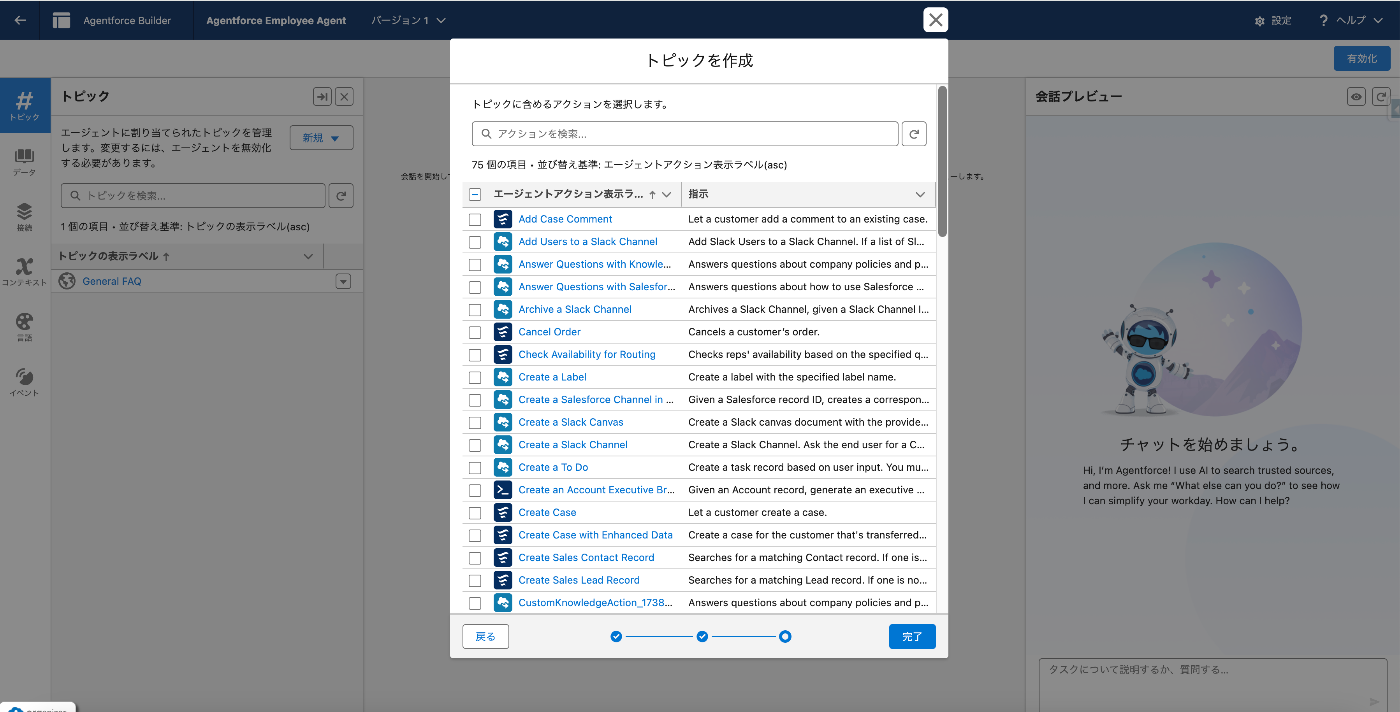Click the chat message input box
This screenshot has width=1400, height=712.
1213,685
